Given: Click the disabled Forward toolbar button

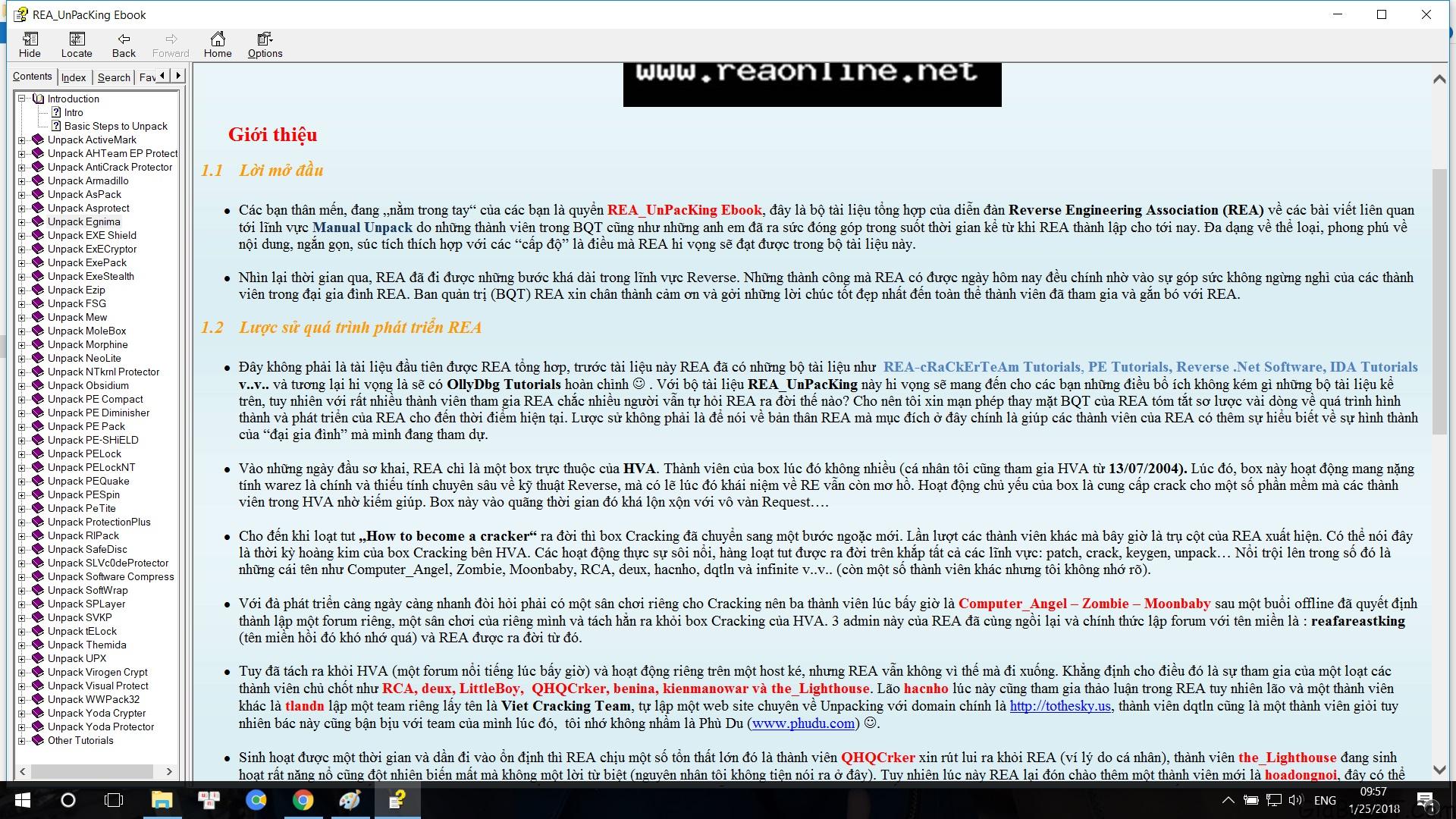Looking at the screenshot, I should [171, 45].
